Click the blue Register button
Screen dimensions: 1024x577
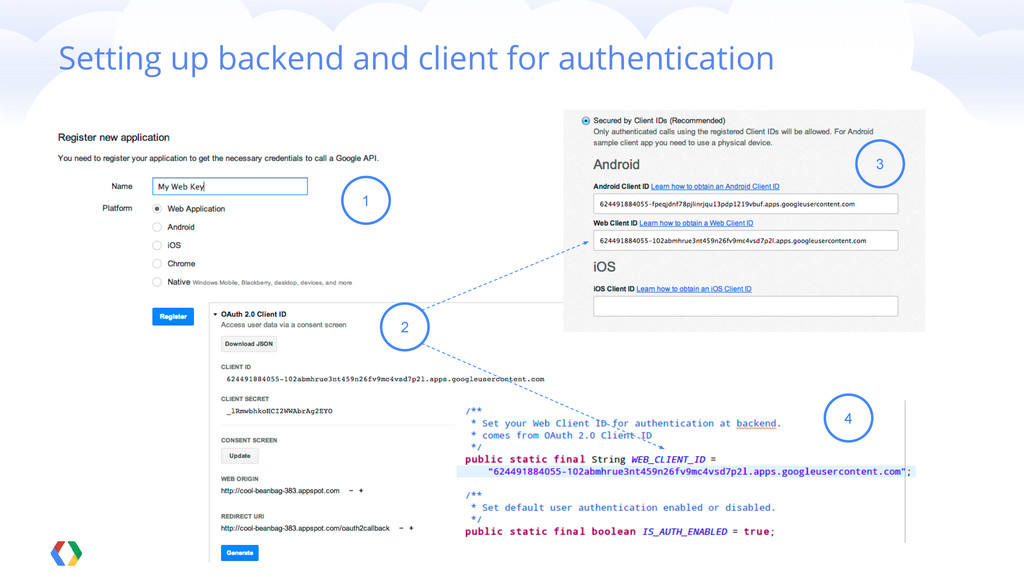173,317
